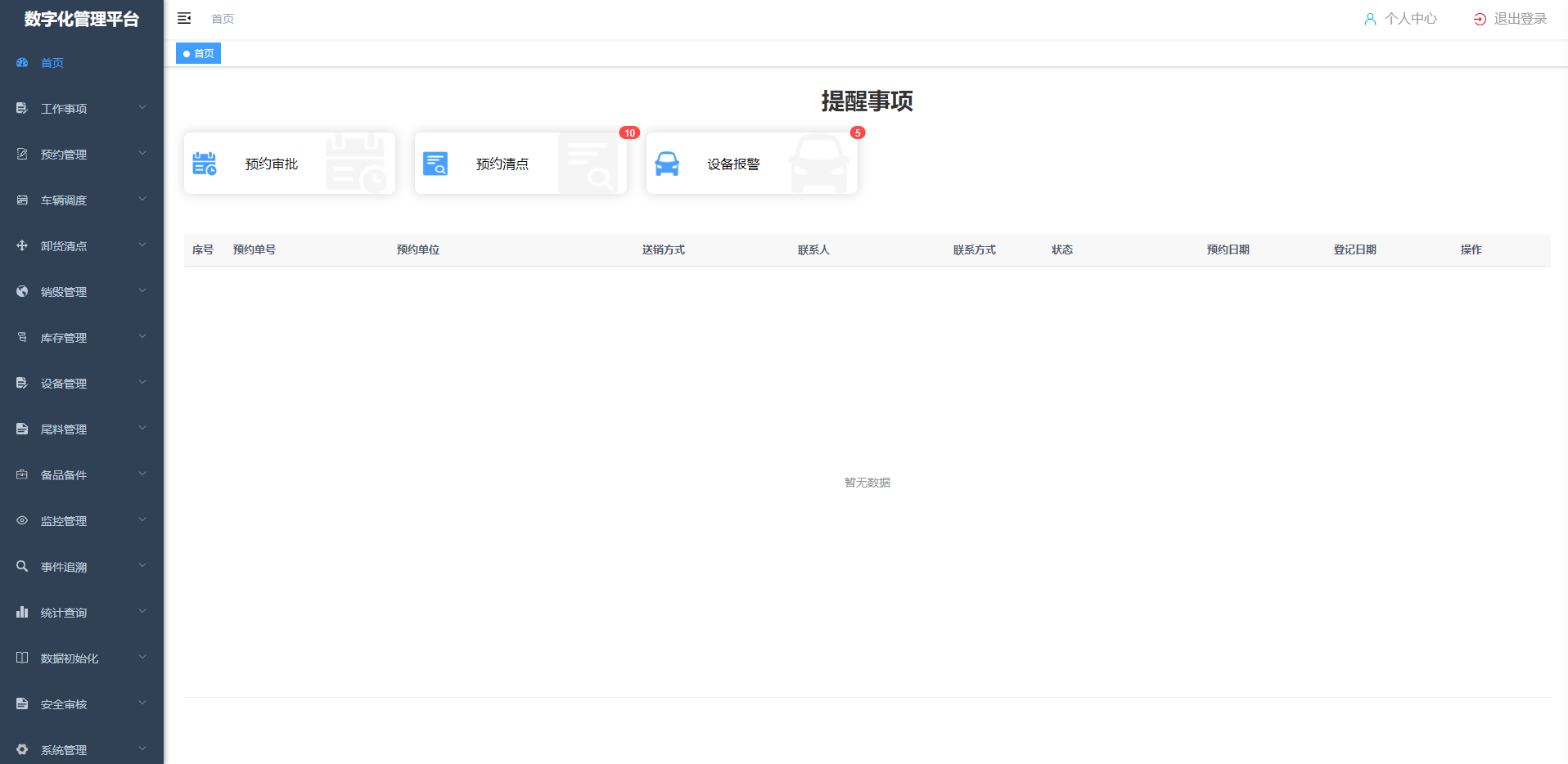The width and height of the screenshot is (1568, 764).
Task: Click the 首页 breadcrumb text
Action: 223,19
